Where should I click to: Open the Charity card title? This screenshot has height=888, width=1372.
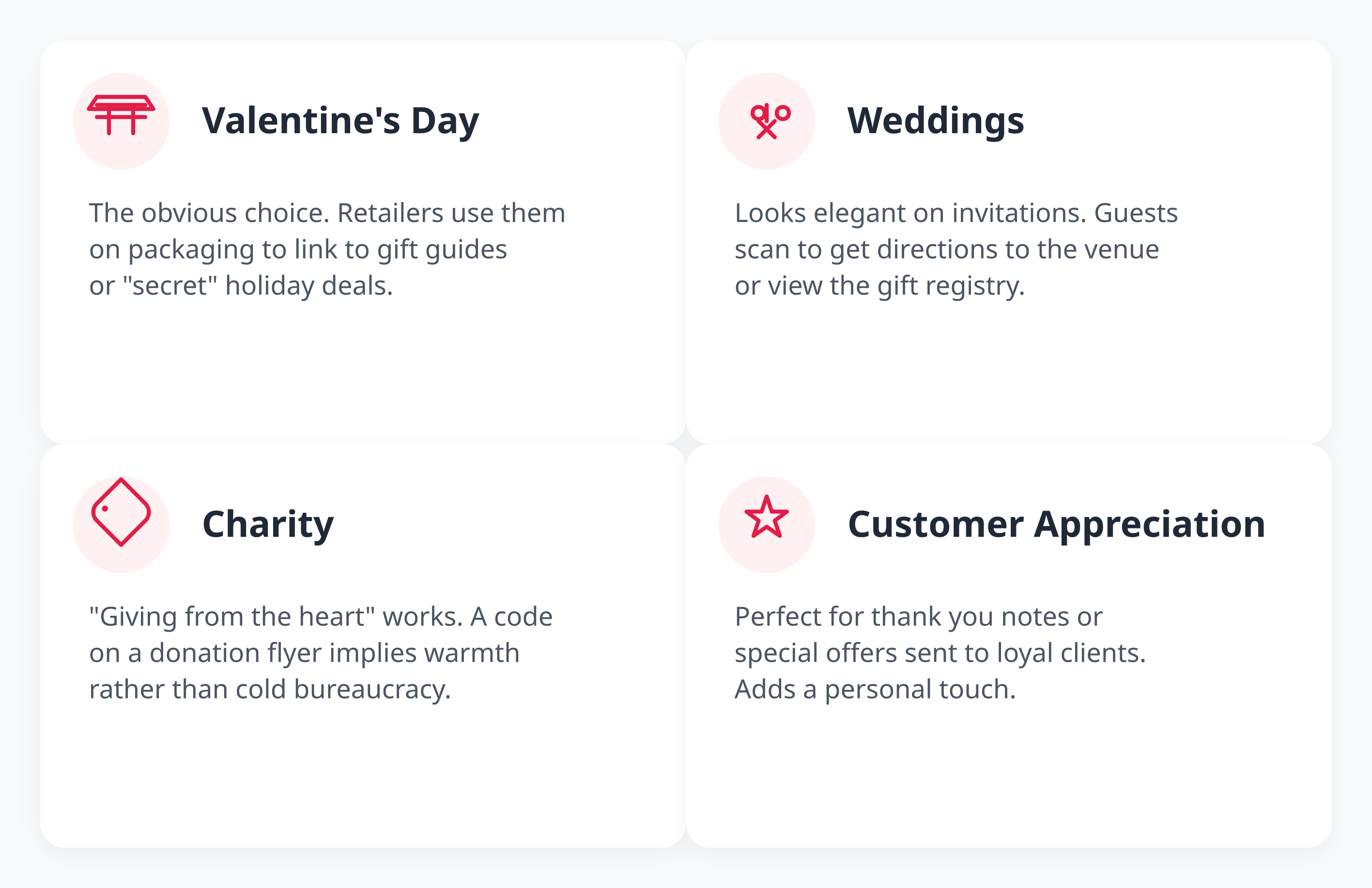coord(268,524)
